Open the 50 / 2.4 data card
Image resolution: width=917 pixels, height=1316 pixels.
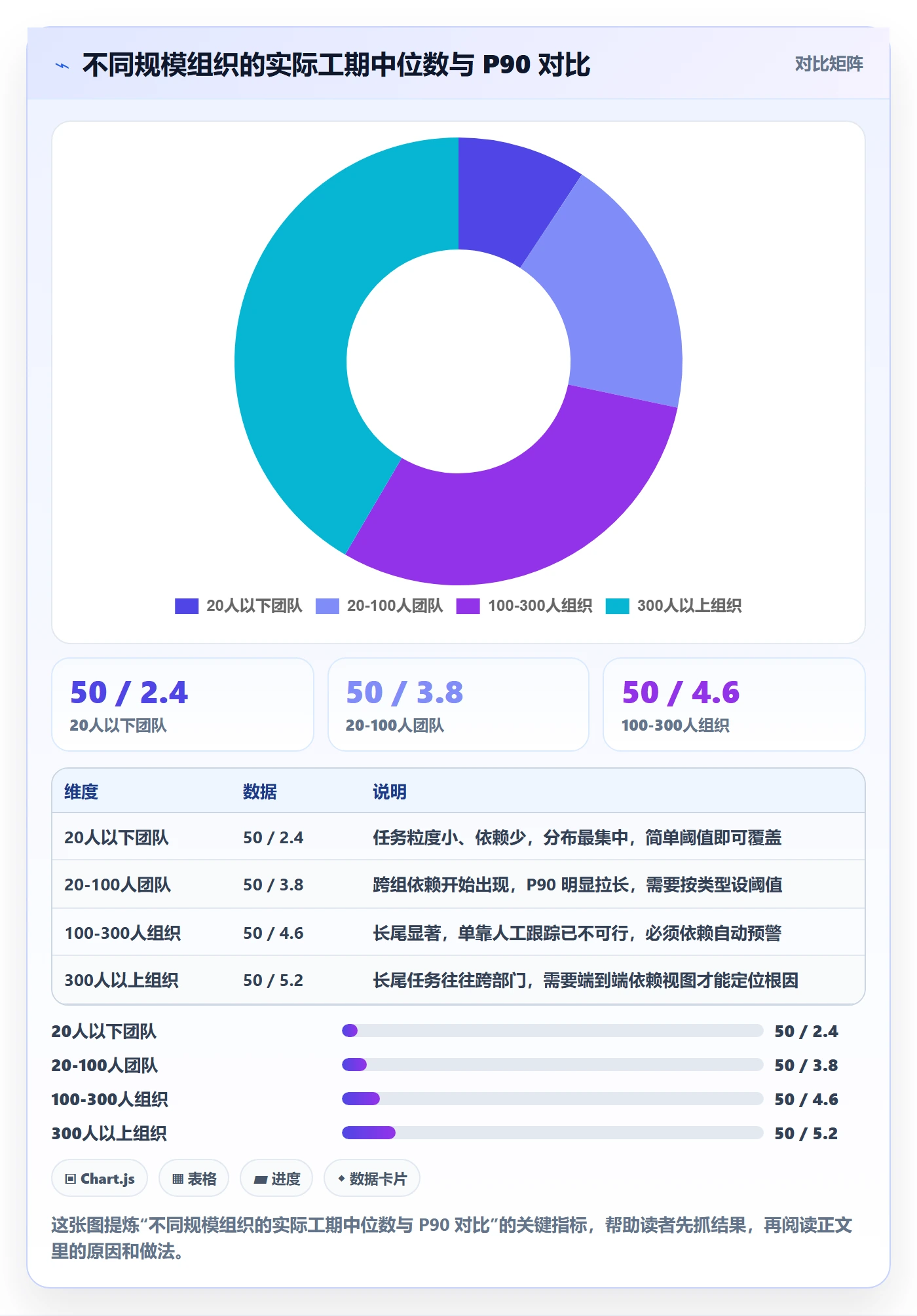point(183,704)
